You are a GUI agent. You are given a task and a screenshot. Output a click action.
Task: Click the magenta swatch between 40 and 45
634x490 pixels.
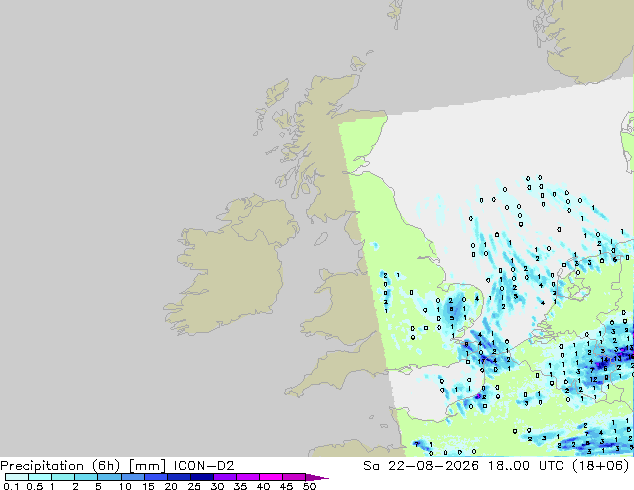tap(271, 477)
